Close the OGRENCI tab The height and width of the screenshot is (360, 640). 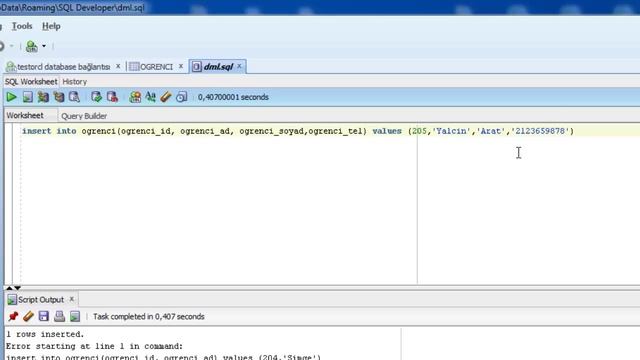(181, 66)
